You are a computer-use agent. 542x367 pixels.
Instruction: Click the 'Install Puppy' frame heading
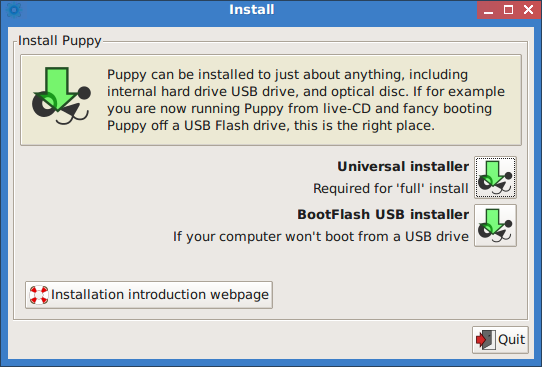[59, 41]
